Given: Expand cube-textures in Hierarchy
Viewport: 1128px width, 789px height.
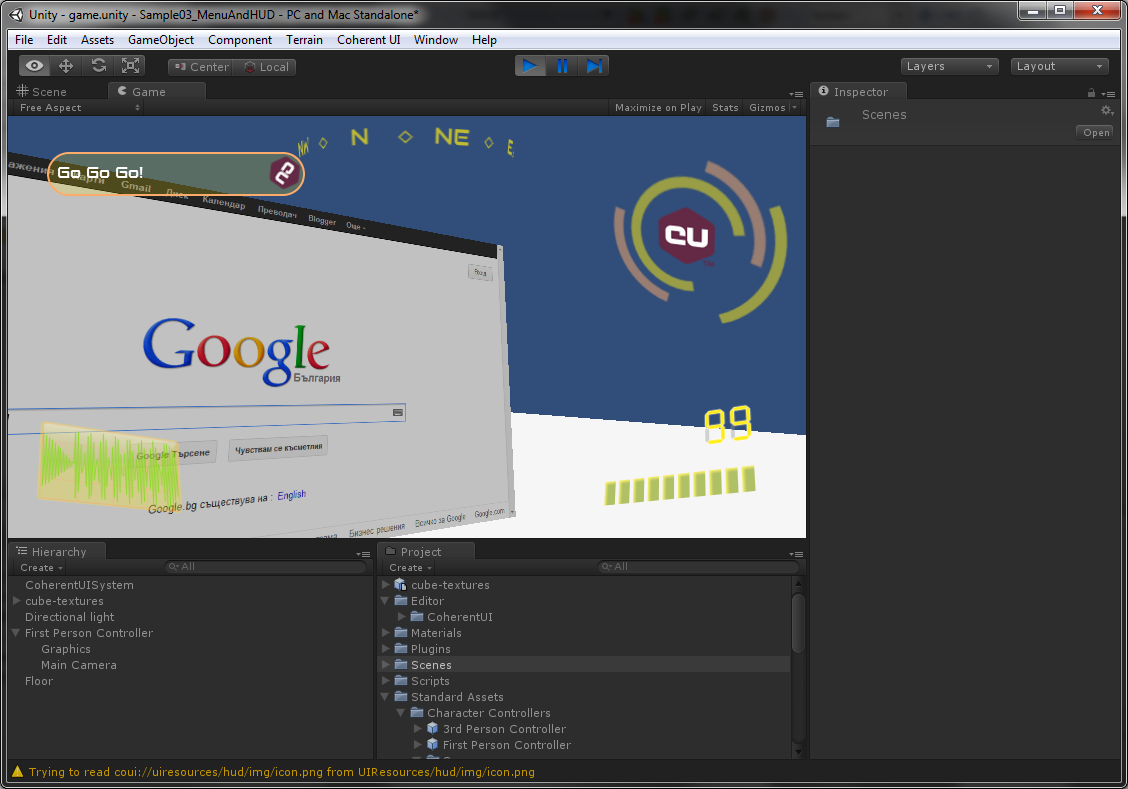Looking at the screenshot, I should click(x=17, y=601).
